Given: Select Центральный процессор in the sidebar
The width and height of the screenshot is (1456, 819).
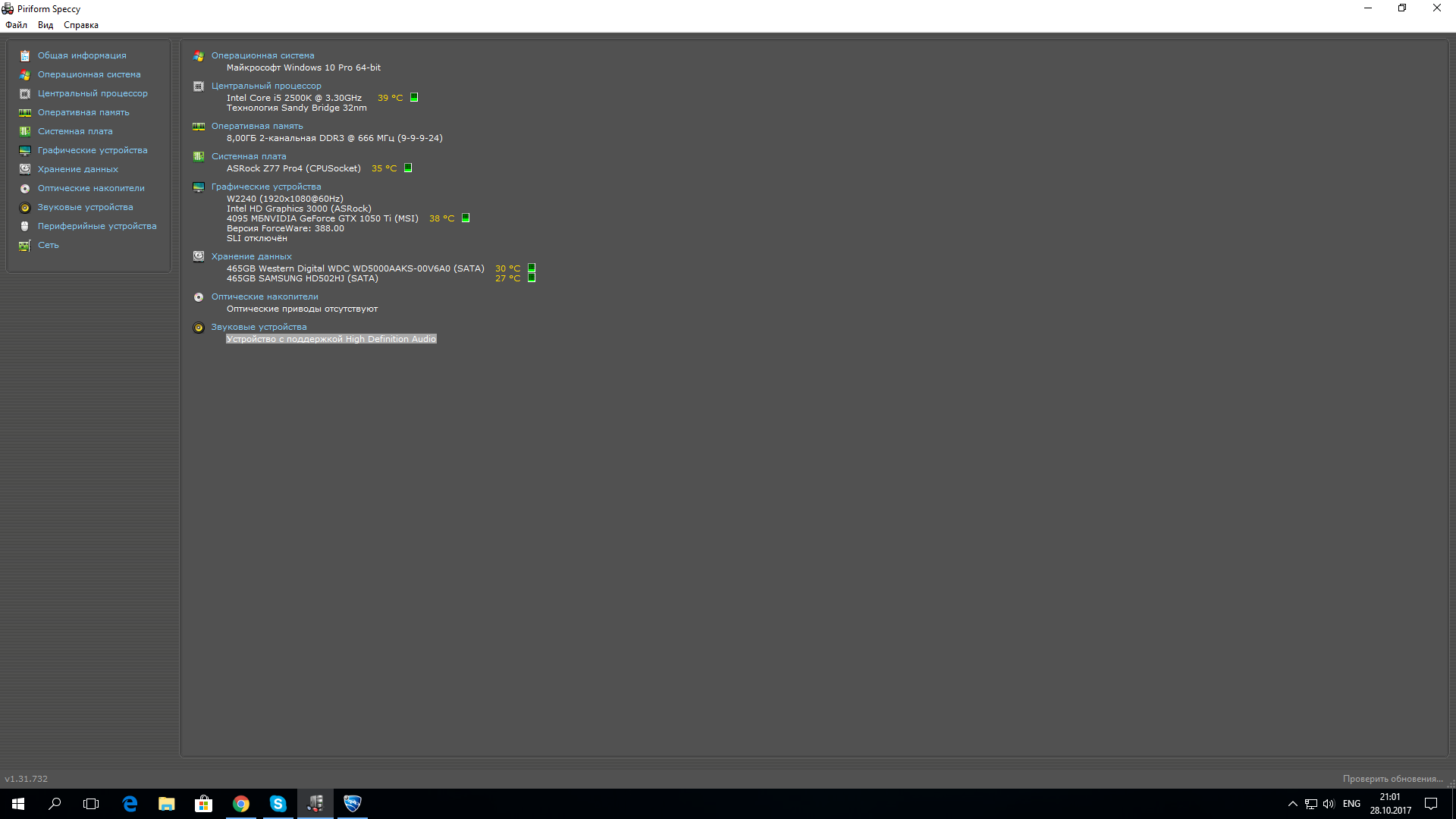Looking at the screenshot, I should point(93,93).
